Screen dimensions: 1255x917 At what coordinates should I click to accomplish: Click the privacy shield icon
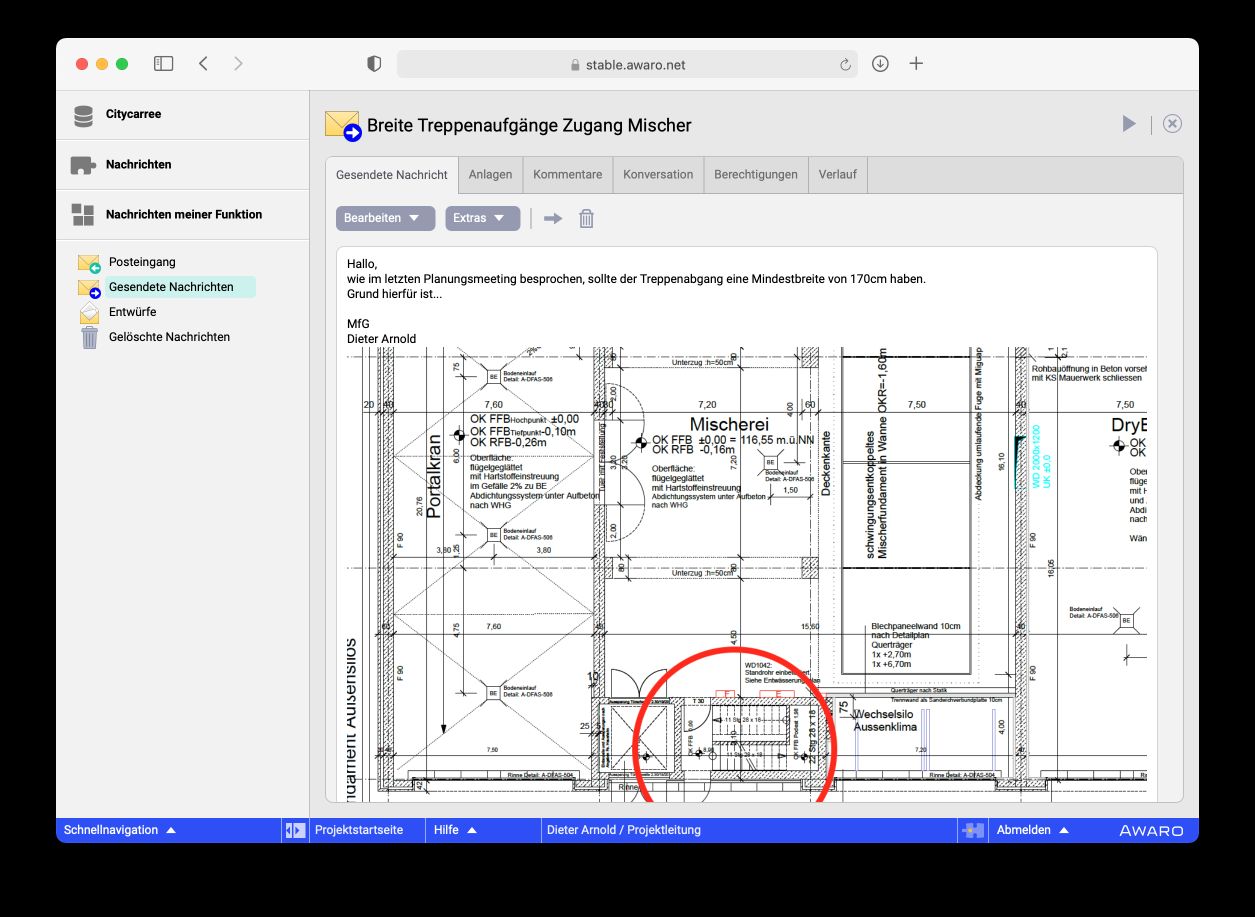click(374, 64)
